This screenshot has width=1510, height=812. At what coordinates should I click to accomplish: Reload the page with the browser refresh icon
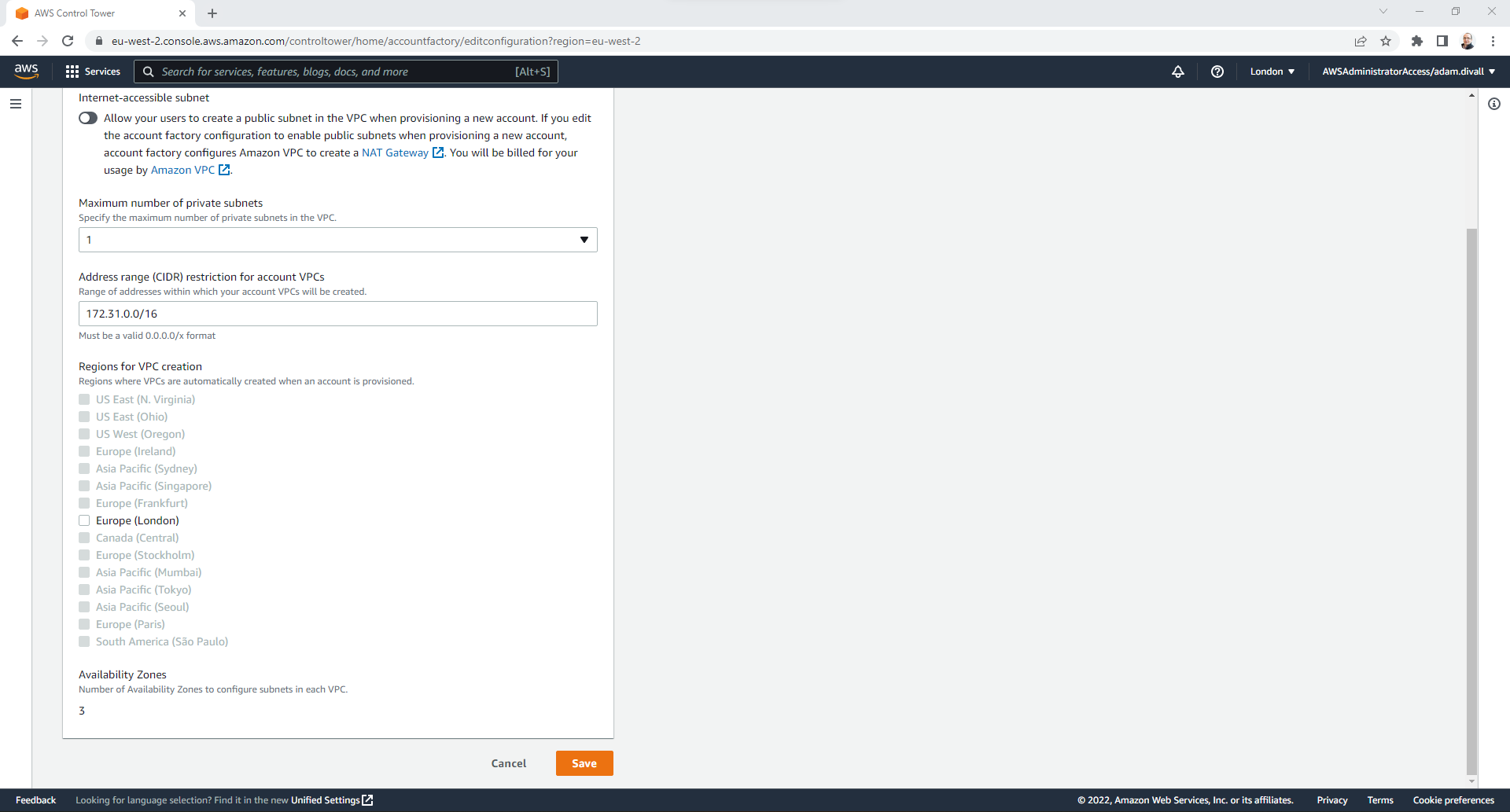68,41
